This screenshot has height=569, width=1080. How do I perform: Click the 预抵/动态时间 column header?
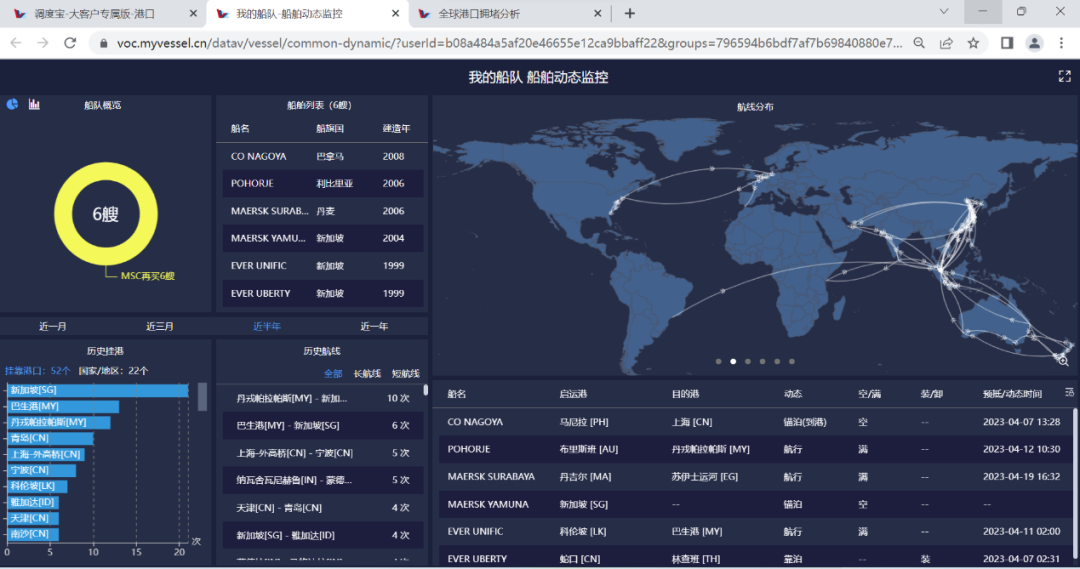(x=1012, y=394)
